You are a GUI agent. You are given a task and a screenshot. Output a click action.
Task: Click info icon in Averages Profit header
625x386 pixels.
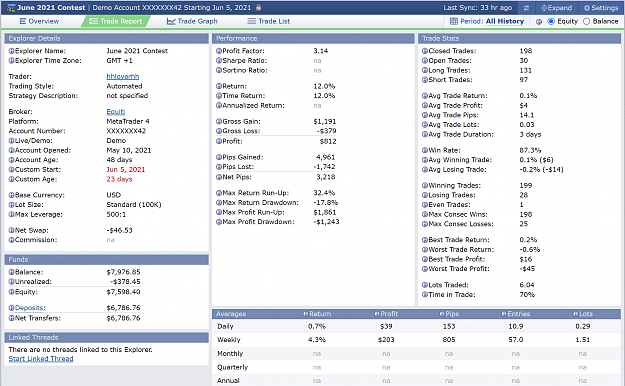377,314
